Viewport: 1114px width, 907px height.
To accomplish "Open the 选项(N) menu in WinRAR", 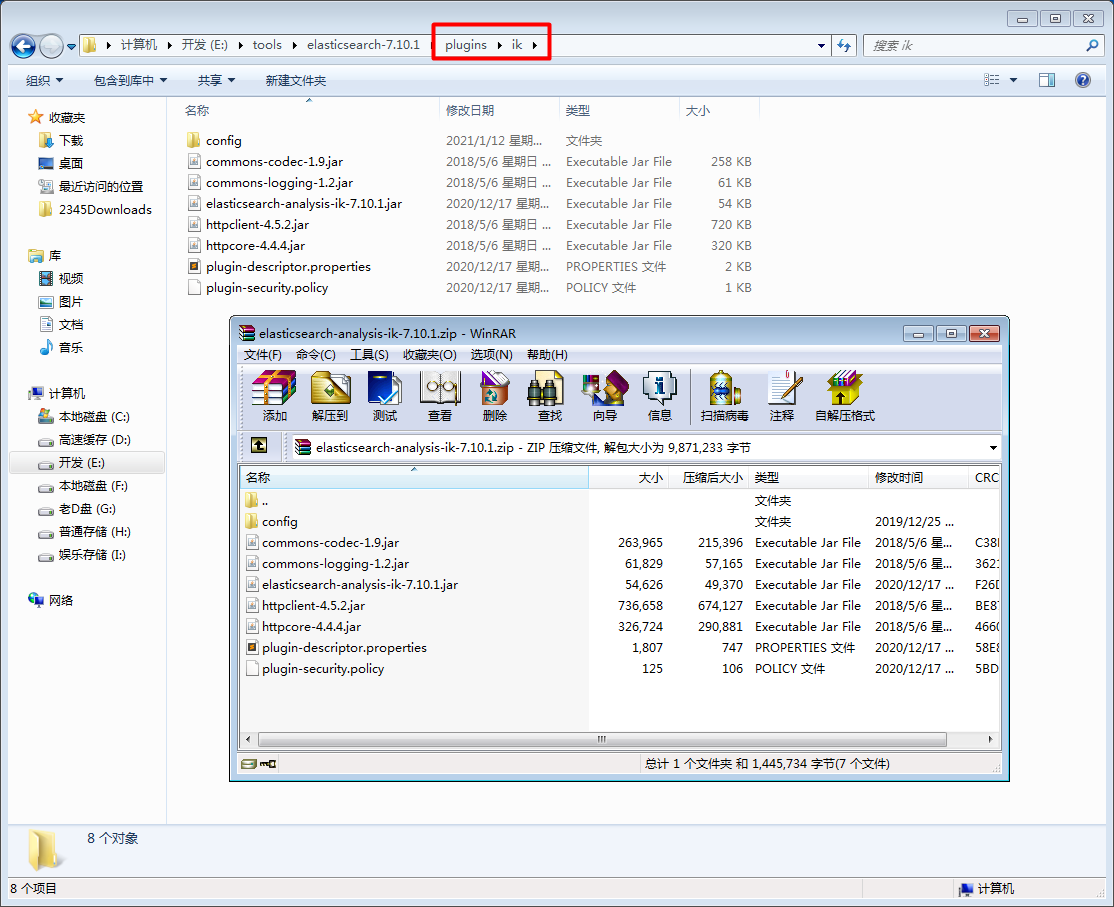I will pyautogui.click(x=492, y=354).
